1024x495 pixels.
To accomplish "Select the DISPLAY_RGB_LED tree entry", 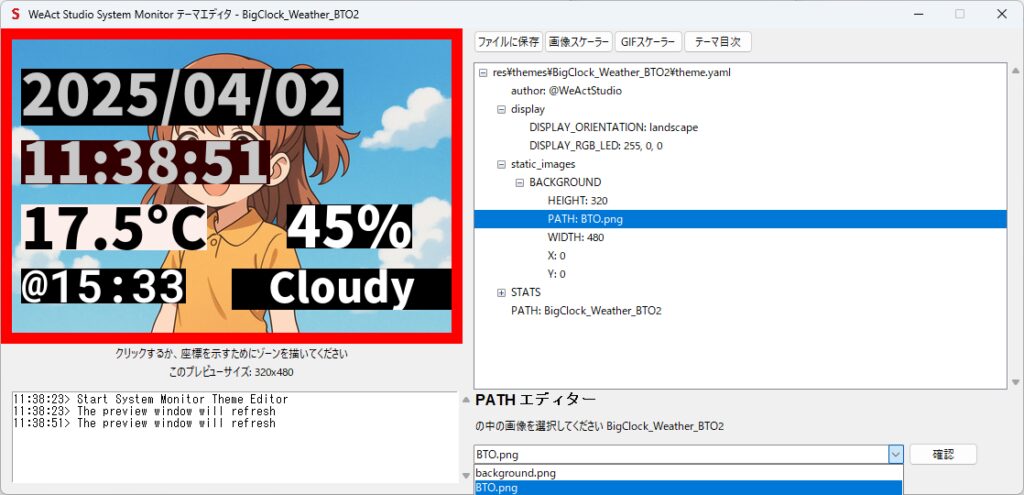I will pos(595,146).
